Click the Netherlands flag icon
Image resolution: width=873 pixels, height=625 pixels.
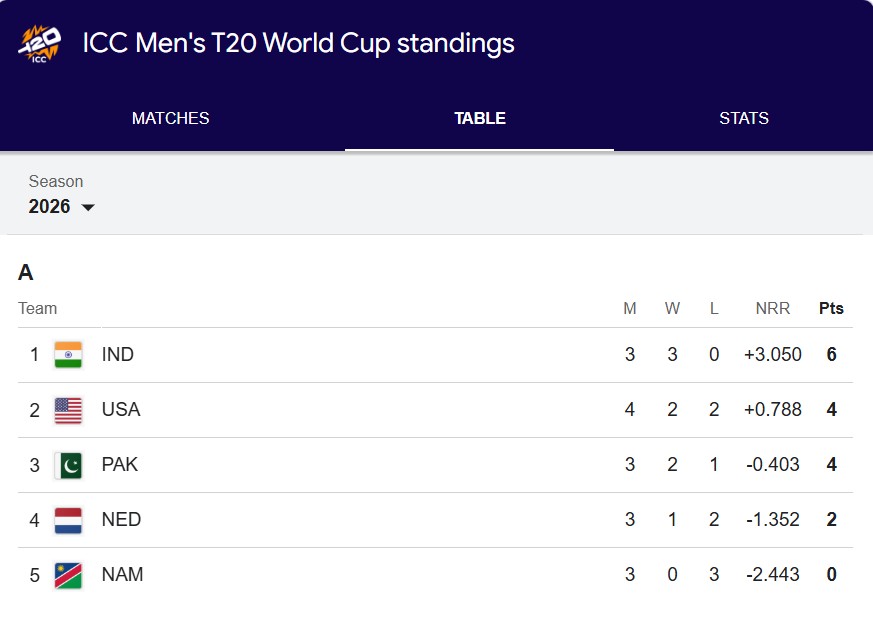pyautogui.click(x=67, y=519)
